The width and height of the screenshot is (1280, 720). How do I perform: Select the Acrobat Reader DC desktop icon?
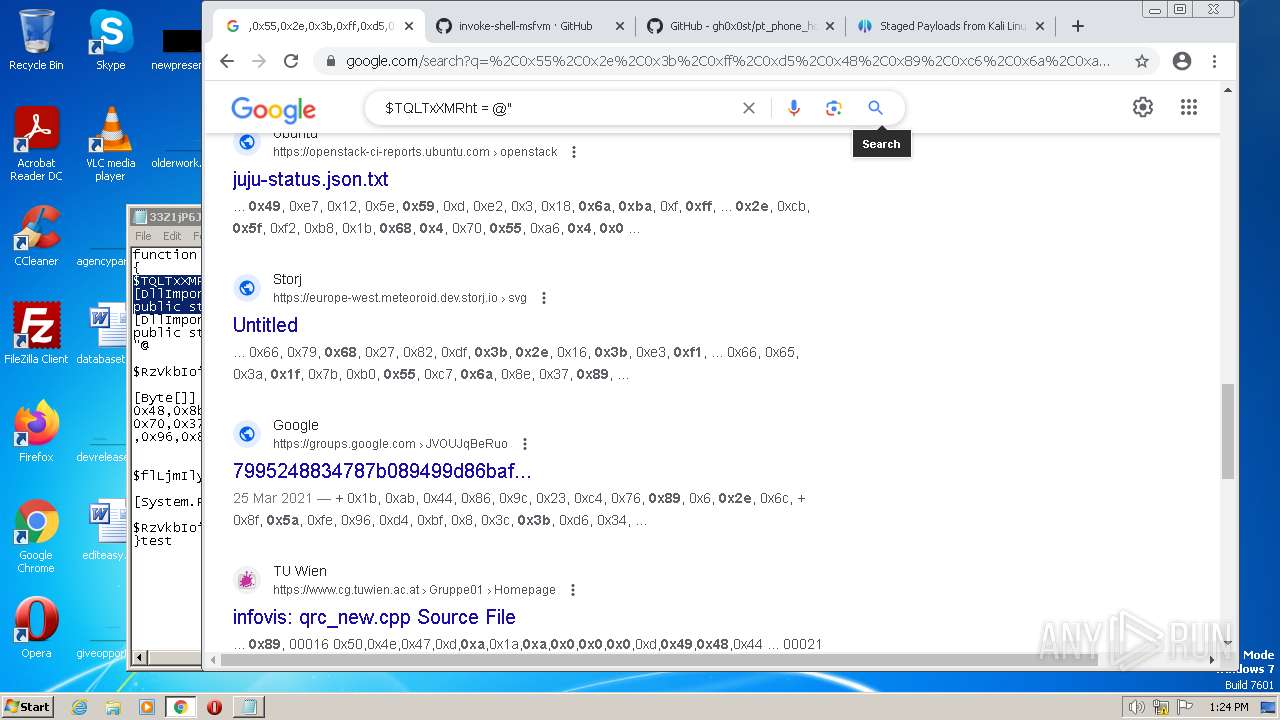coord(36,144)
